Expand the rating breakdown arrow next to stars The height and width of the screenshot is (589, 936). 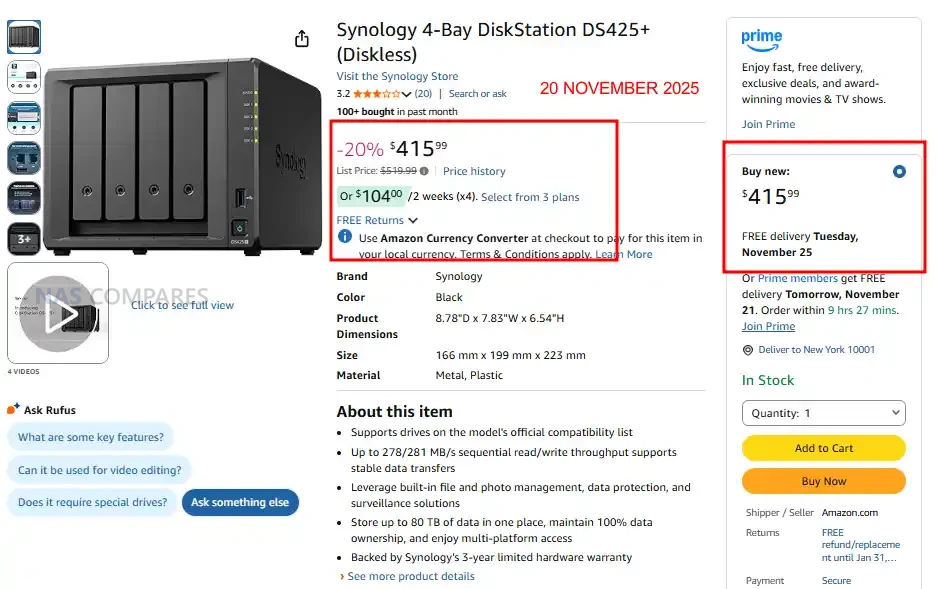click(409, 94)
